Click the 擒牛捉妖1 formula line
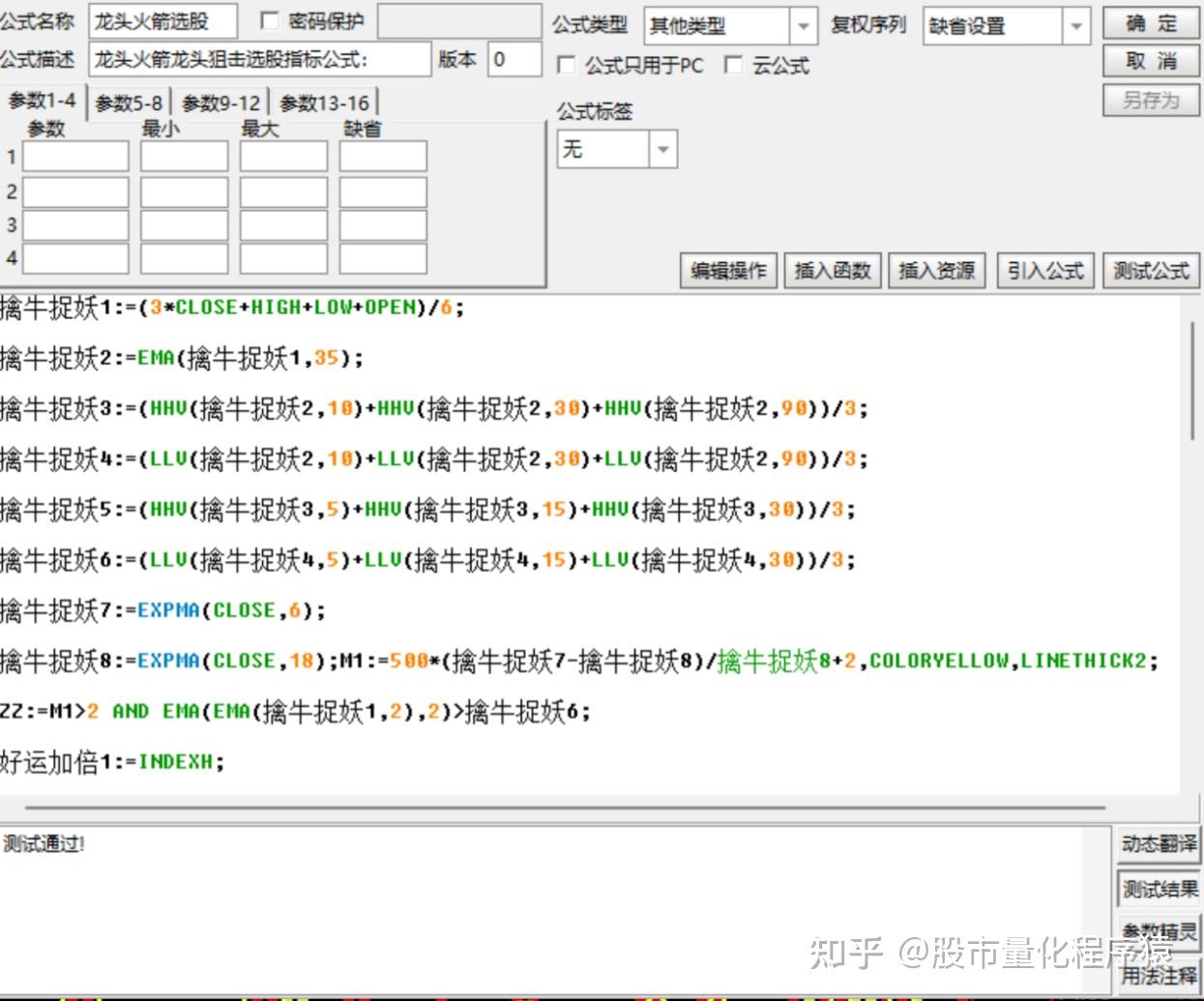1204x1001 pixels. pos(232,308)
